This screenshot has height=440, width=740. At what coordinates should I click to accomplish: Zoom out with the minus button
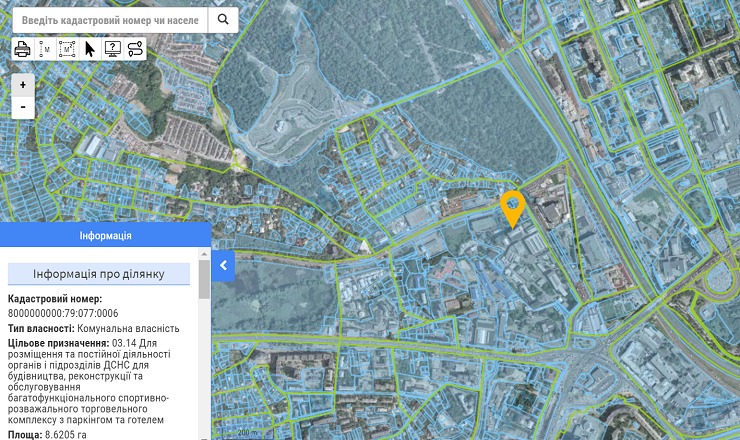pos(23,107)
